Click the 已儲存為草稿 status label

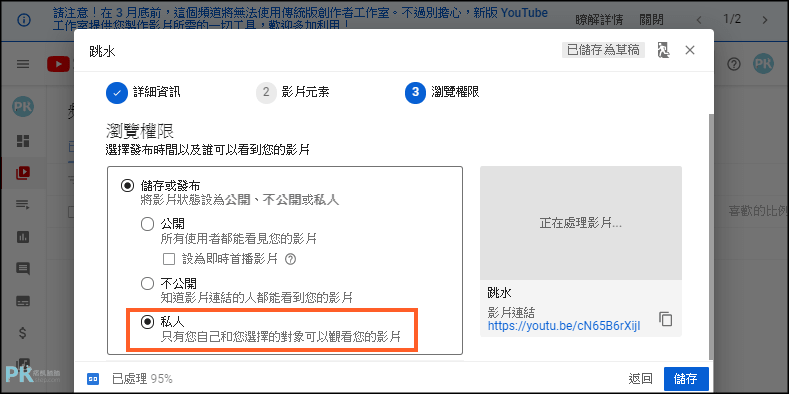[x=603, y=50]
